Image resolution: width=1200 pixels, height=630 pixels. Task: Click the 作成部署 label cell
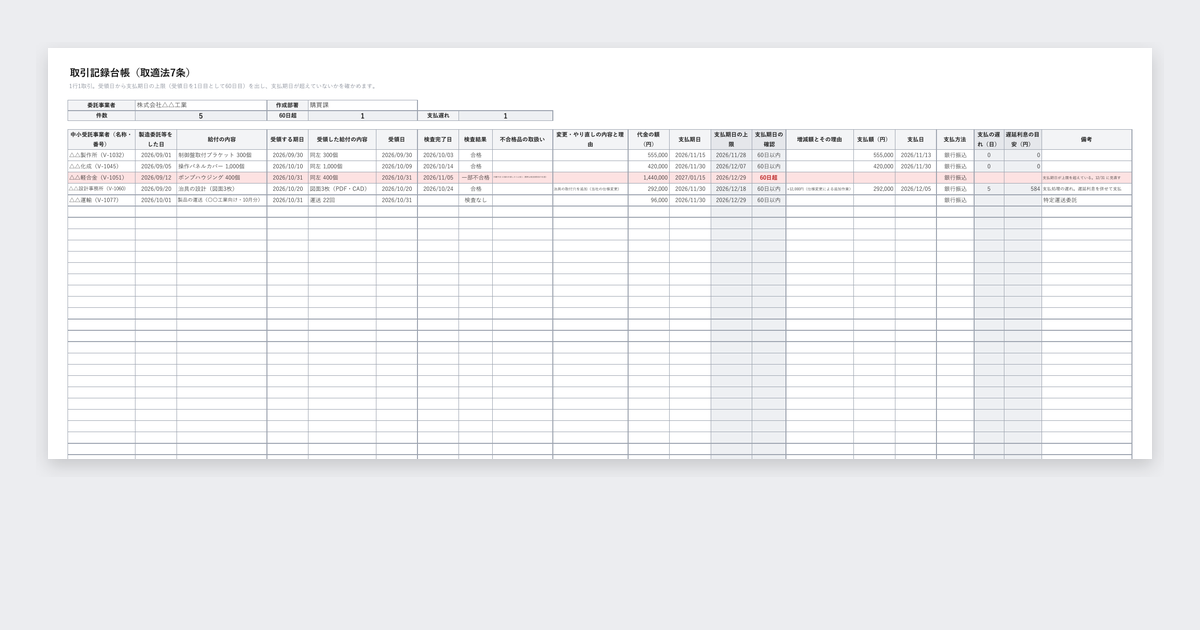coord(287,105)
